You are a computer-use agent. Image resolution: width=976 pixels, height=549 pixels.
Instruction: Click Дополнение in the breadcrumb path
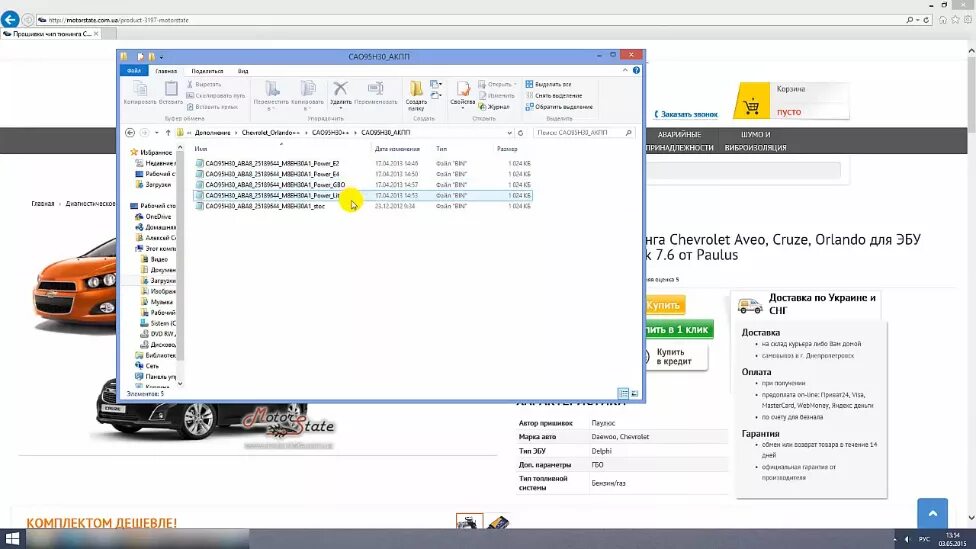212,133
